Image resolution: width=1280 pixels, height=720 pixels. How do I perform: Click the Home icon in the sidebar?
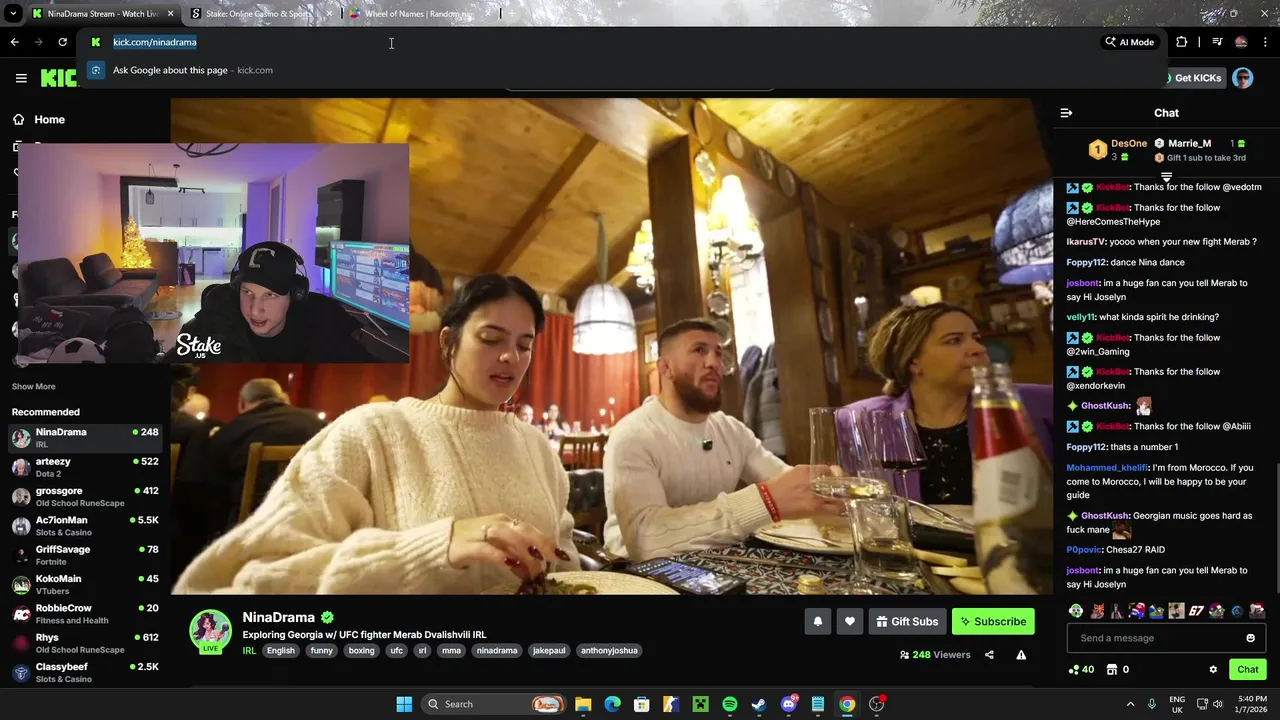tap(18, 120)
